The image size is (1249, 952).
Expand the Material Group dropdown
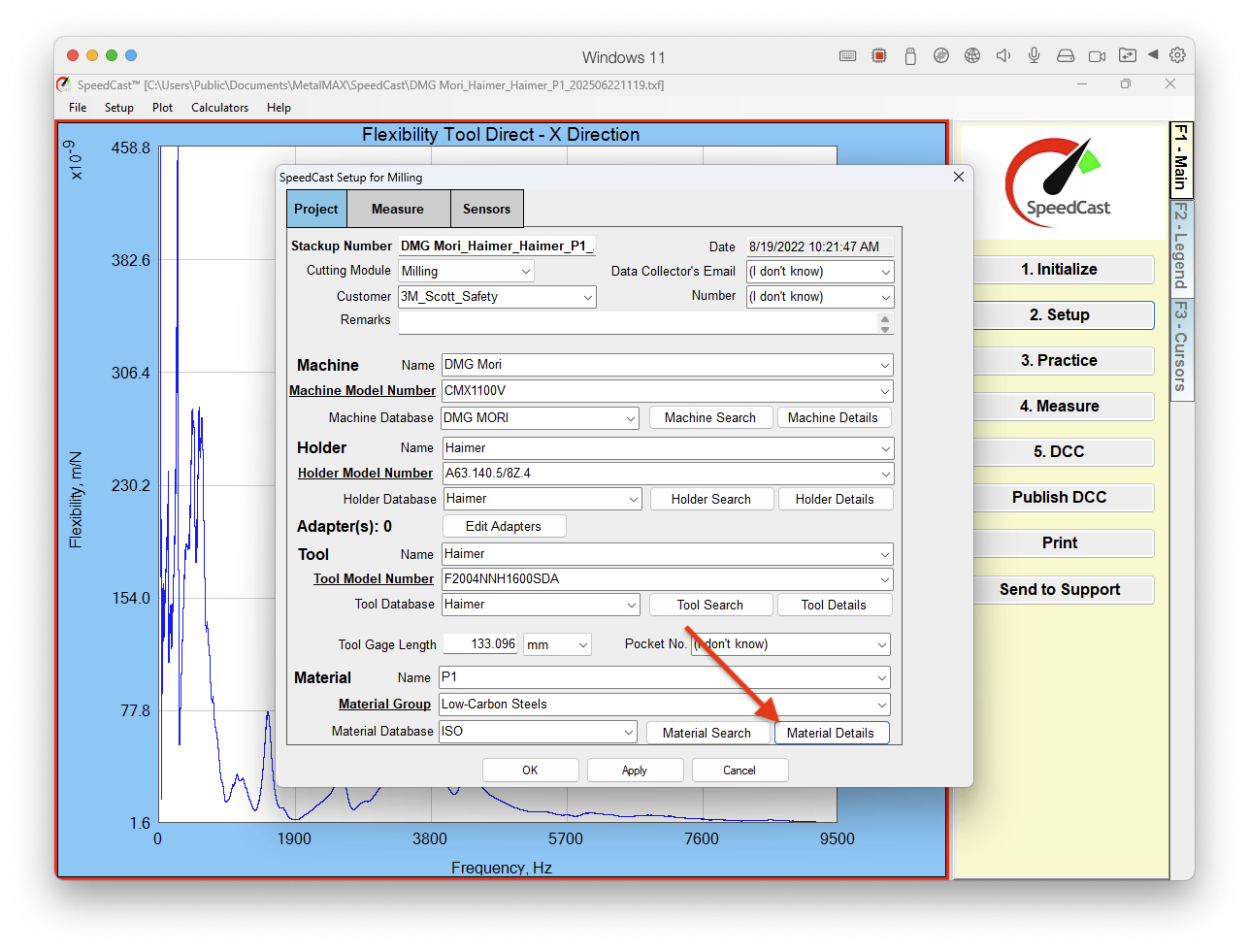881,705
